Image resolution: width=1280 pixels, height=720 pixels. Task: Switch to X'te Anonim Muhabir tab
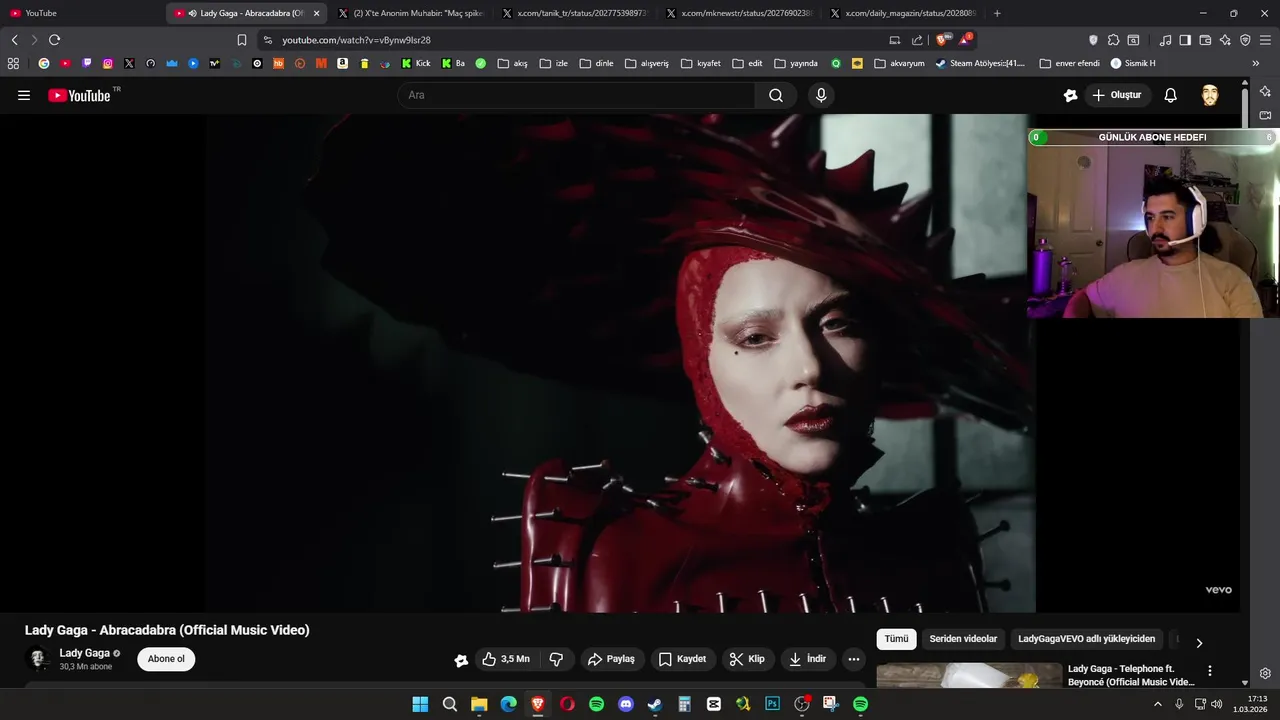point(410,13)
